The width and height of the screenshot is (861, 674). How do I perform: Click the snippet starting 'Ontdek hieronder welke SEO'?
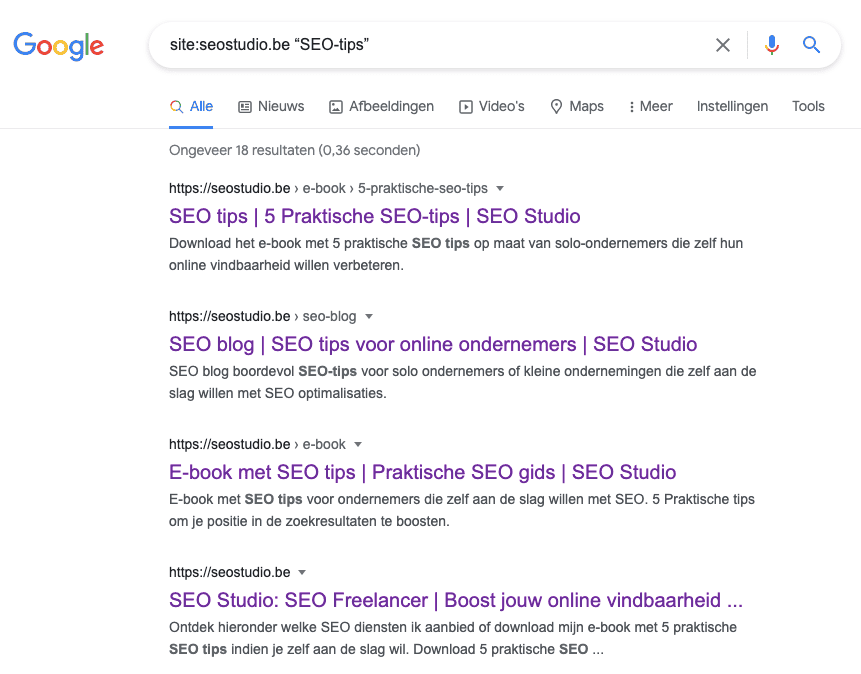tap(453, 638)
